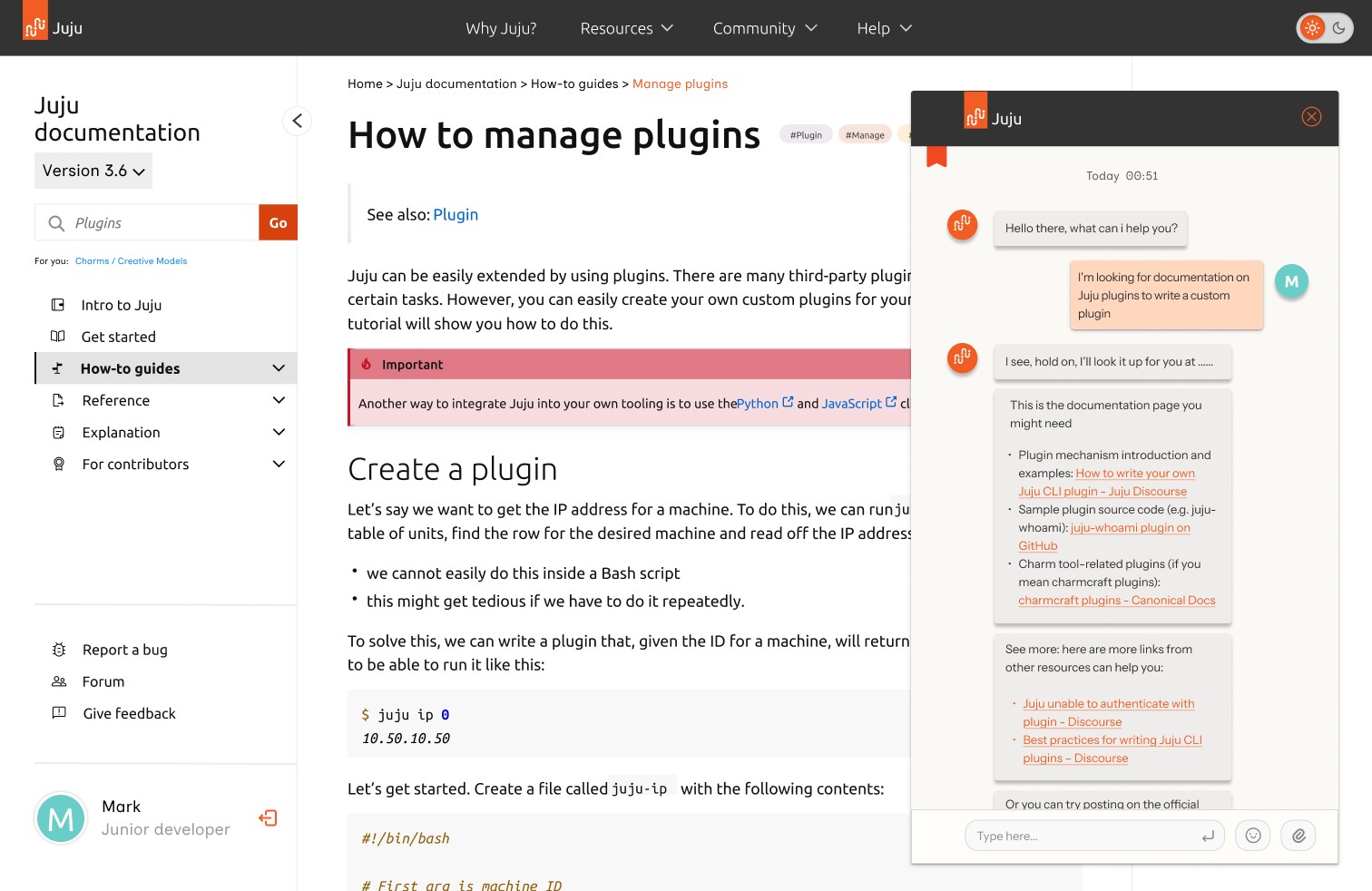
Task: Switch to dark theme moon icon
Action: pyautogui.click(x=1339, y=28)
